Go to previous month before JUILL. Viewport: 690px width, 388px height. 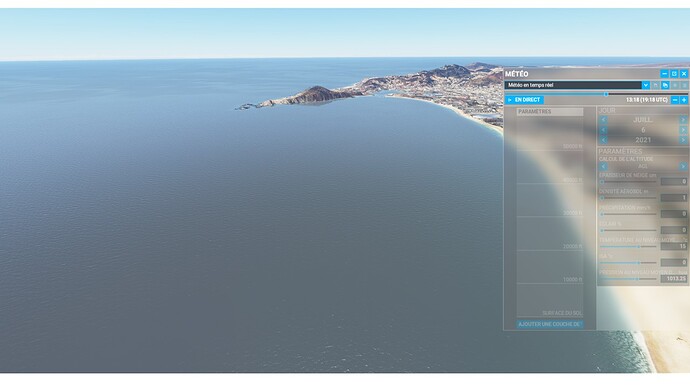point(604,120)
